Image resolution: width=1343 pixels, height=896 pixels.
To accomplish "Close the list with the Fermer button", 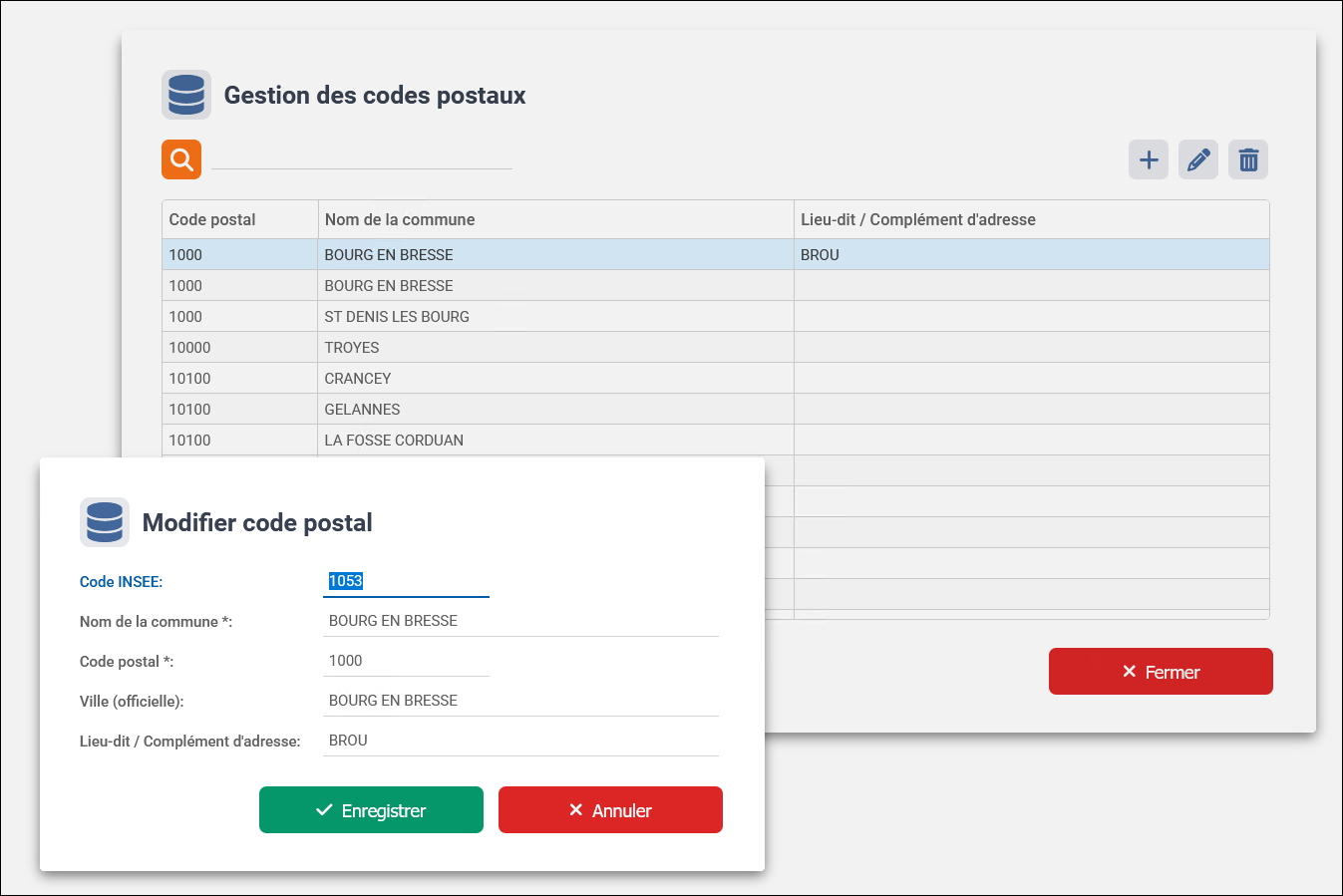I will pyautogui.click(x=1161, y=671).
